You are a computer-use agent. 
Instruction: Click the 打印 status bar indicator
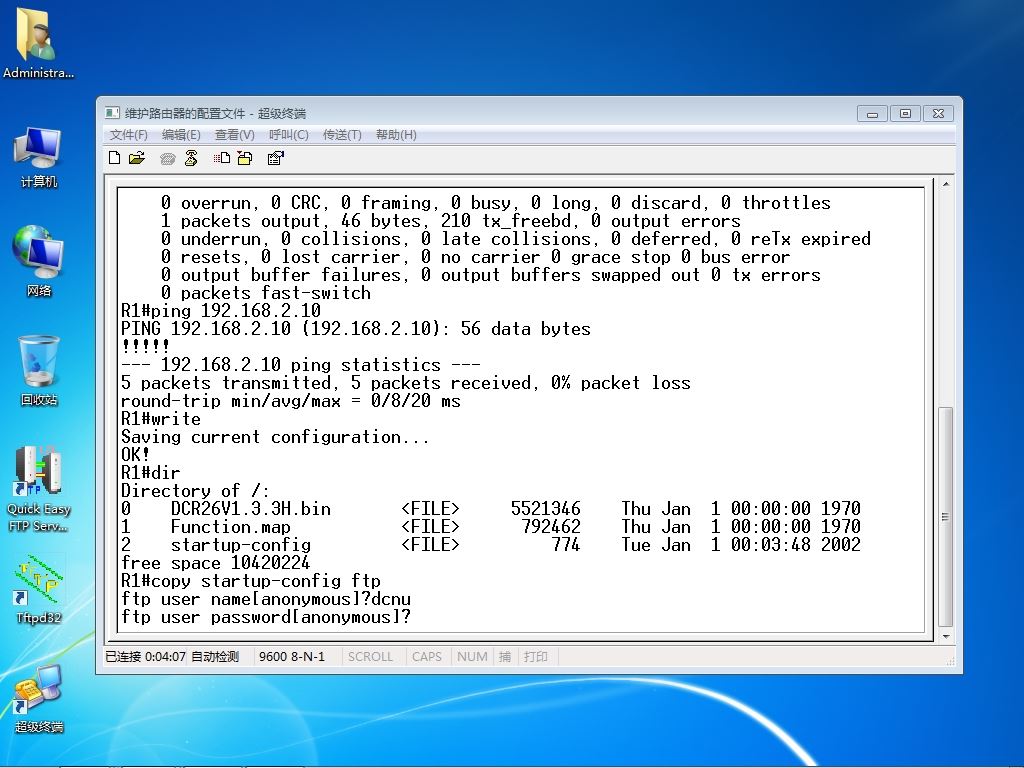point(536,656)
